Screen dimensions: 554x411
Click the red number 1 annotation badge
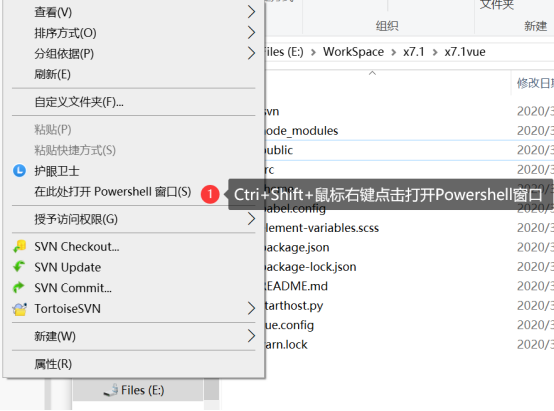coord(210,194)
